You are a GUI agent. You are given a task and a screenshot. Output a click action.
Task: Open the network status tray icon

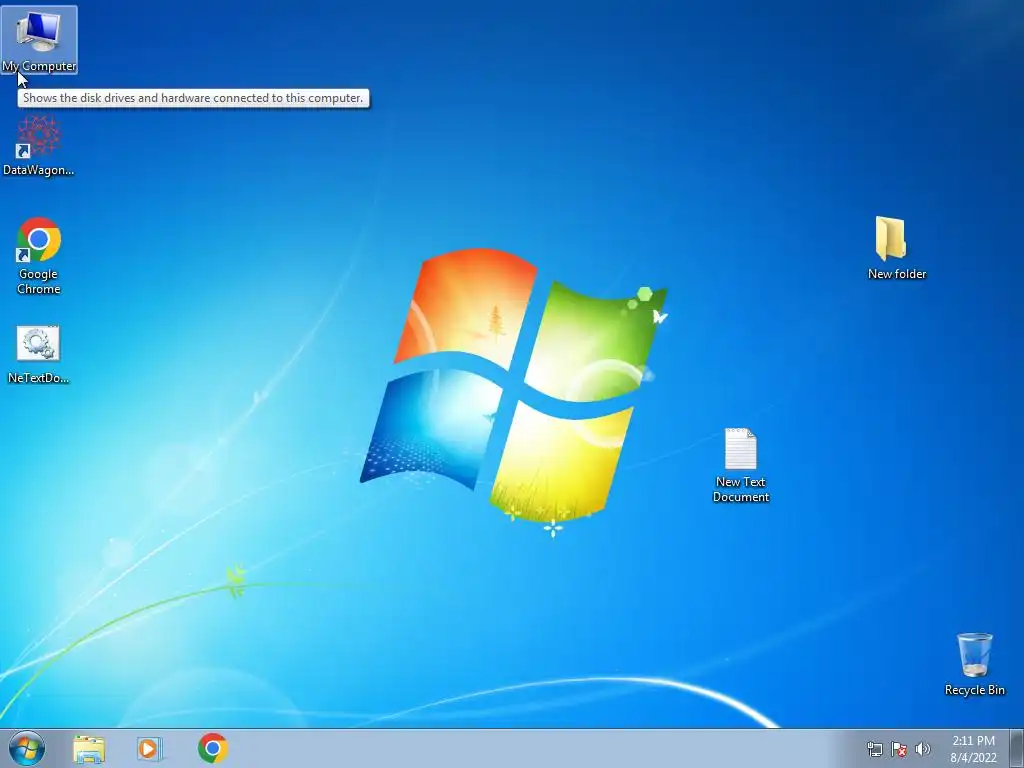[x=874, y=749]
